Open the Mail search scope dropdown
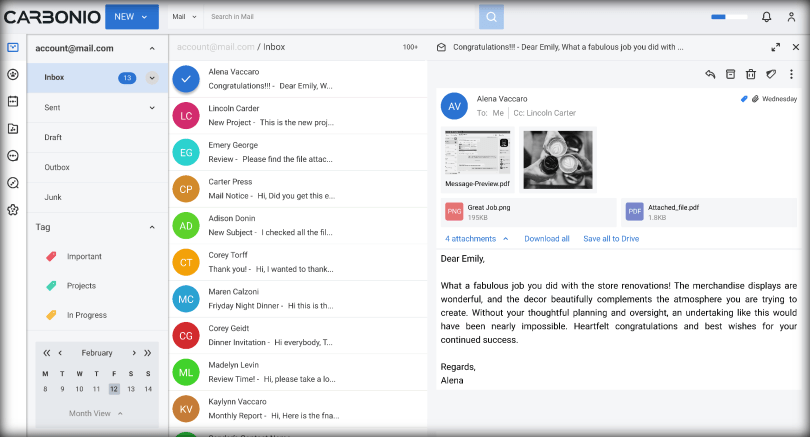Image resolution: width=810 pixels, height=437 pixels. pos(184,17)
